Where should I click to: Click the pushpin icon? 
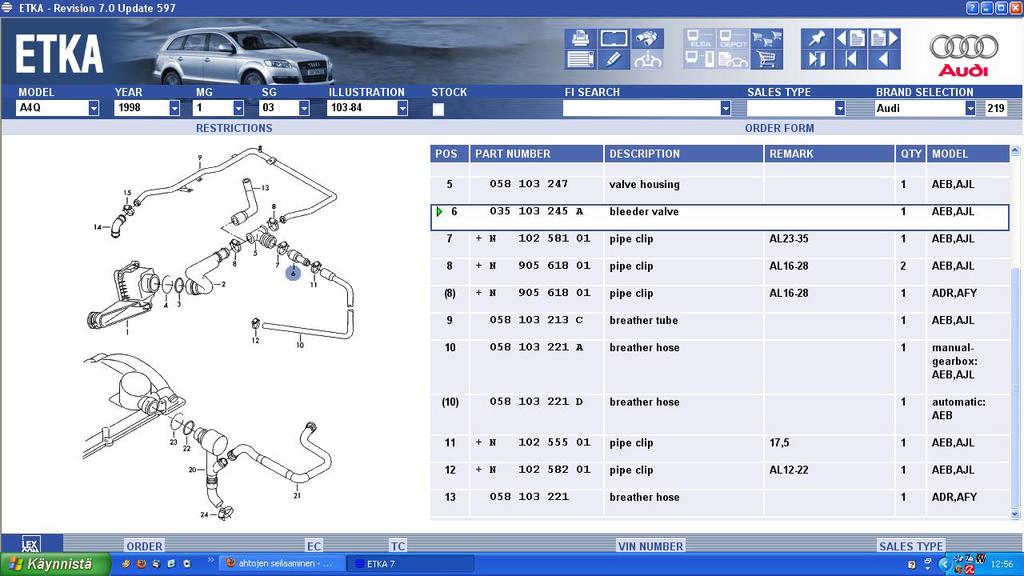click(816, 38)
